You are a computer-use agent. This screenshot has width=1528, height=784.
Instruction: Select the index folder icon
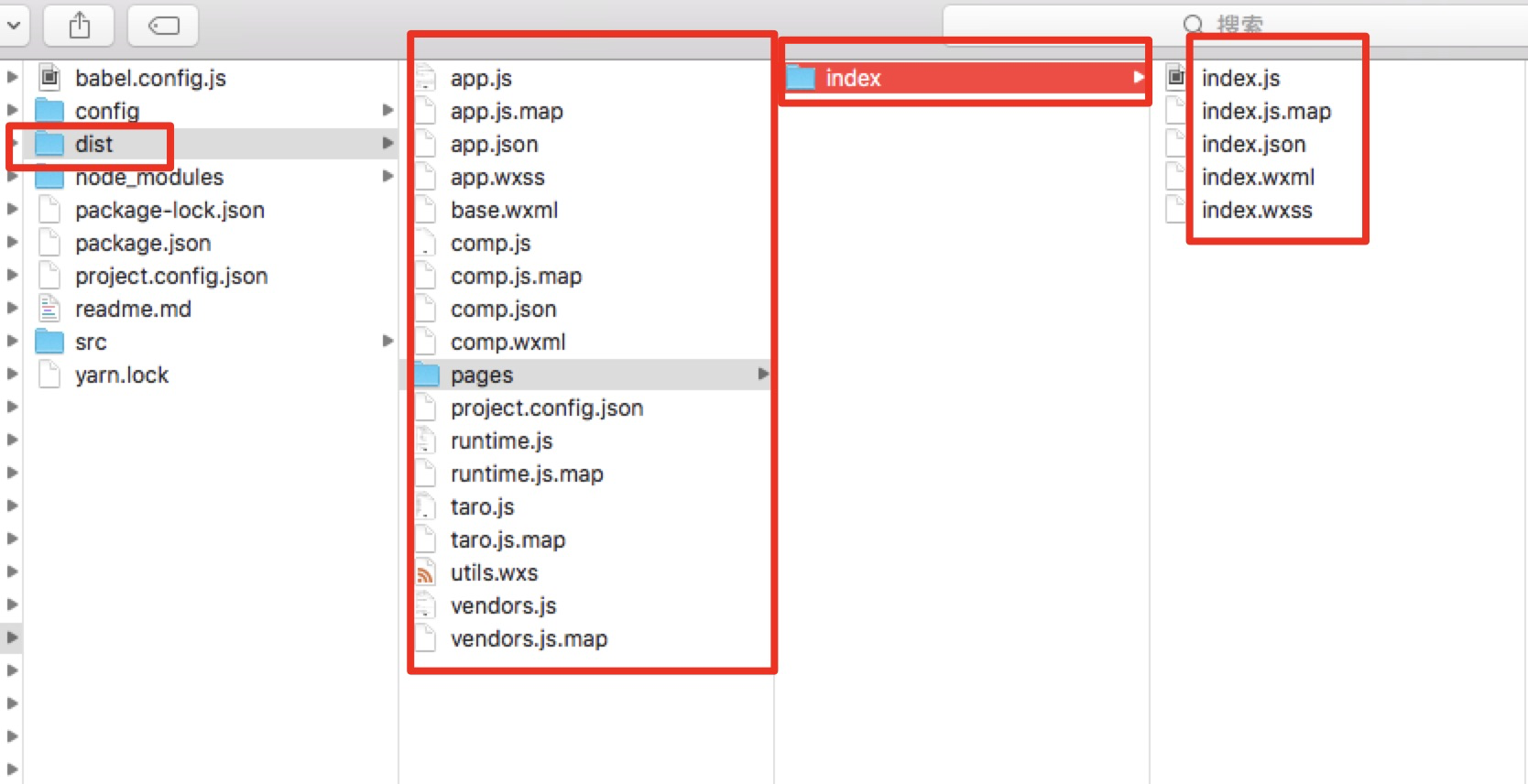click(801, 78)
